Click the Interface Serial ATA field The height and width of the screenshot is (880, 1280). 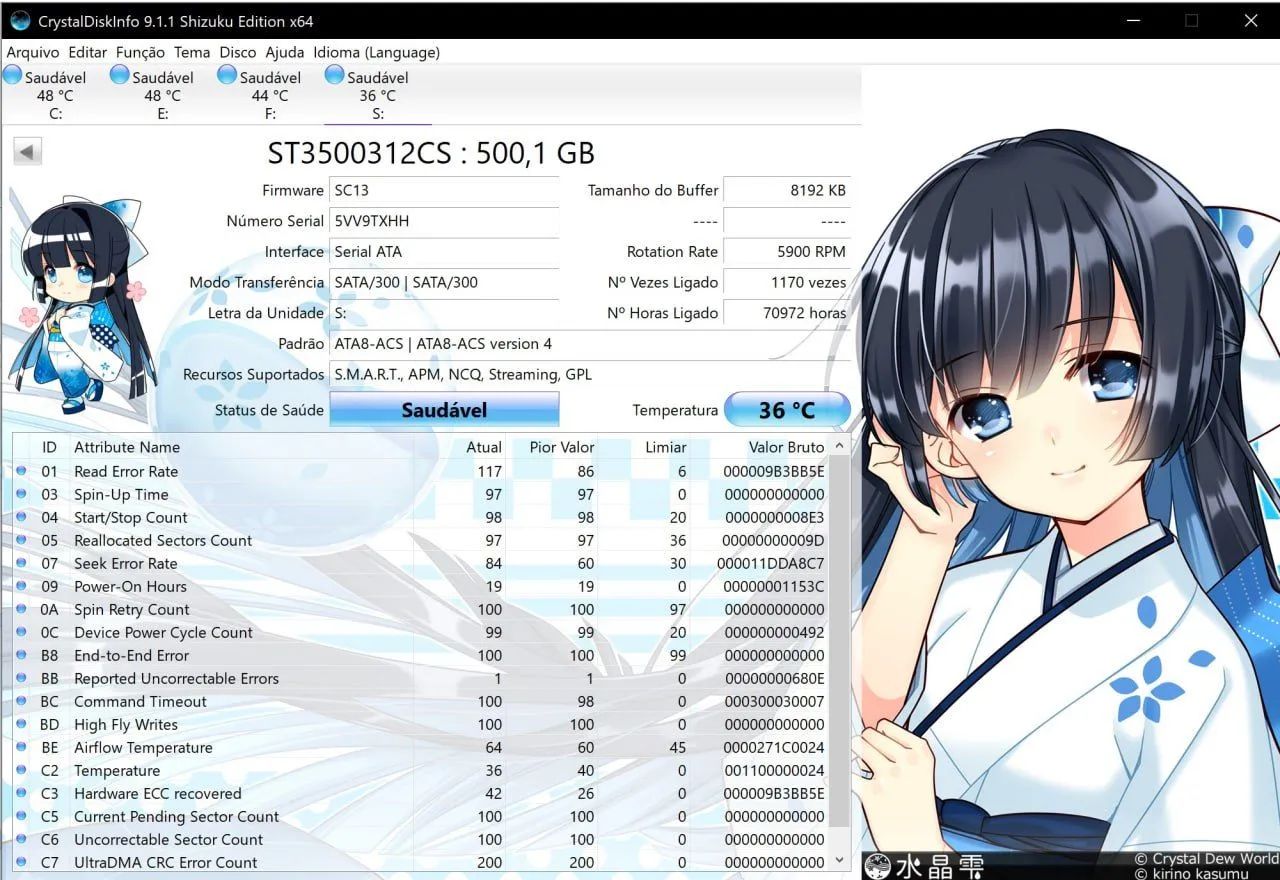[444, 252]
